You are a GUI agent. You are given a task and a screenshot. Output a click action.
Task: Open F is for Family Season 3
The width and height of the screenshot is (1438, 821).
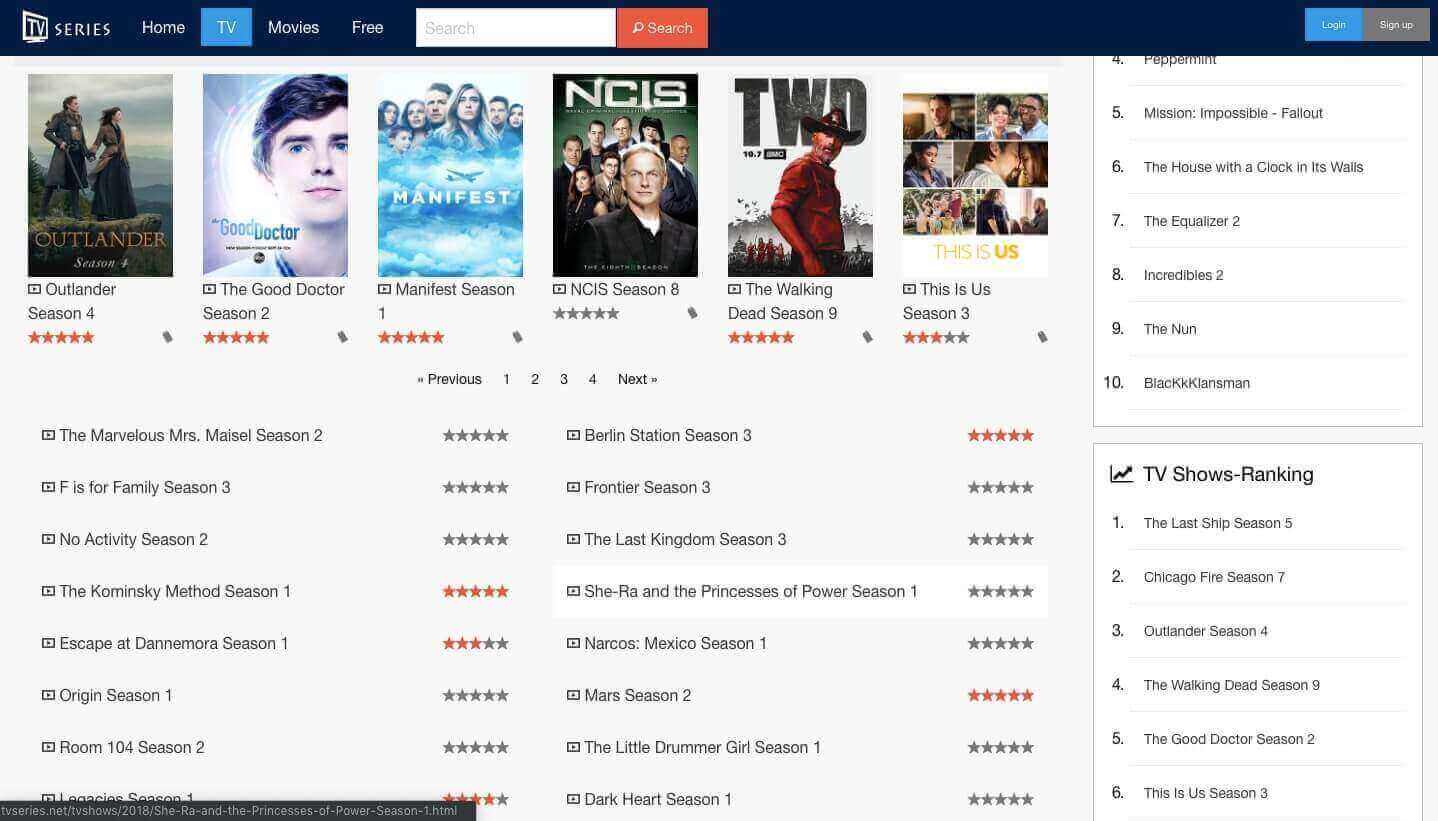point(144,487)
